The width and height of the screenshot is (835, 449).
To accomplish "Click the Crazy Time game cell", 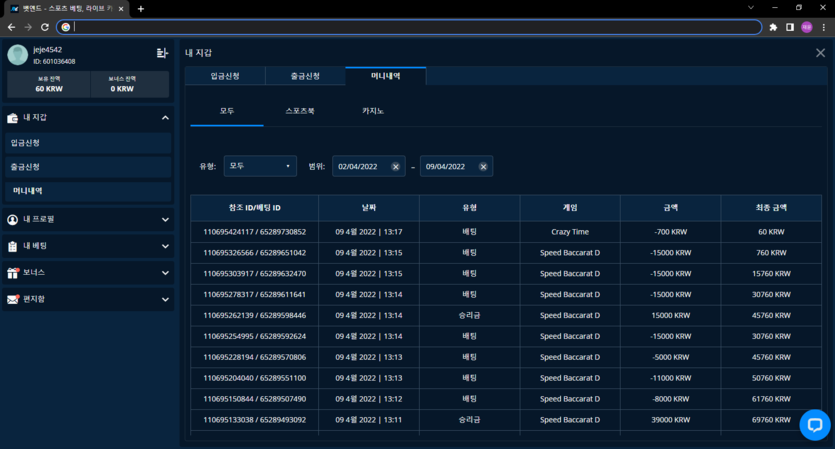I will pos(570,232).
